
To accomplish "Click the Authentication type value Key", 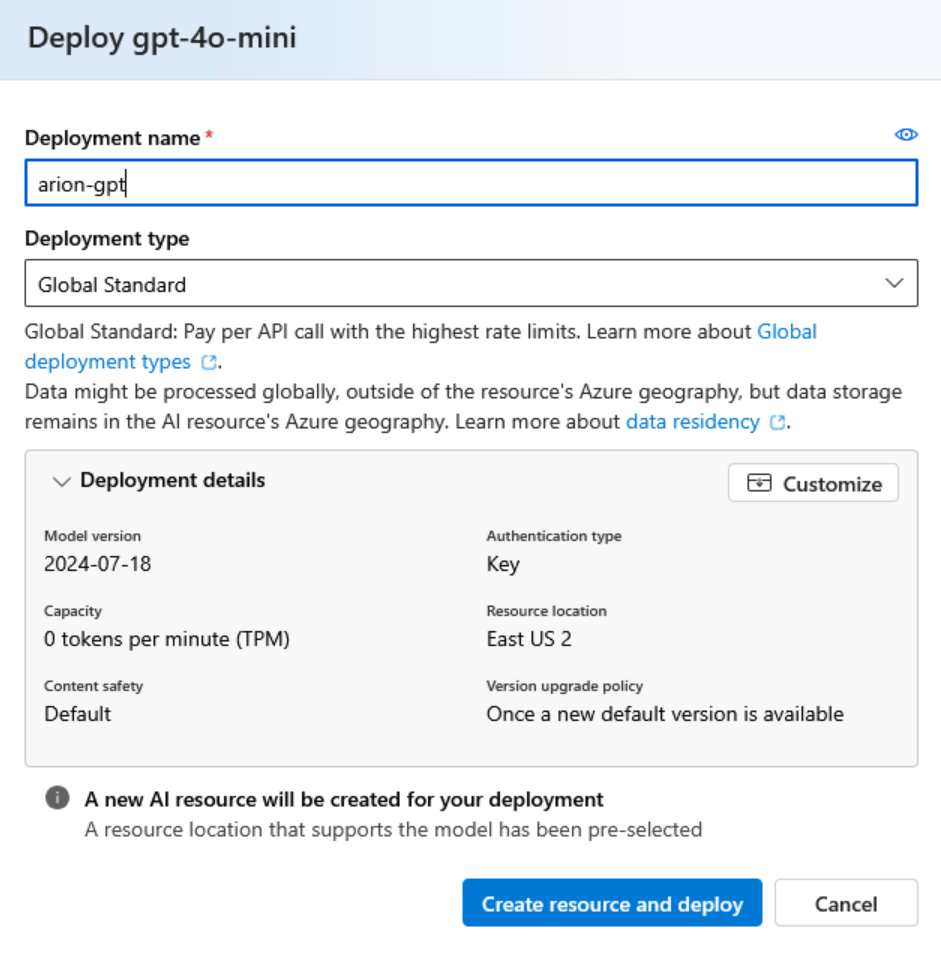I will [x=503, y=564].
